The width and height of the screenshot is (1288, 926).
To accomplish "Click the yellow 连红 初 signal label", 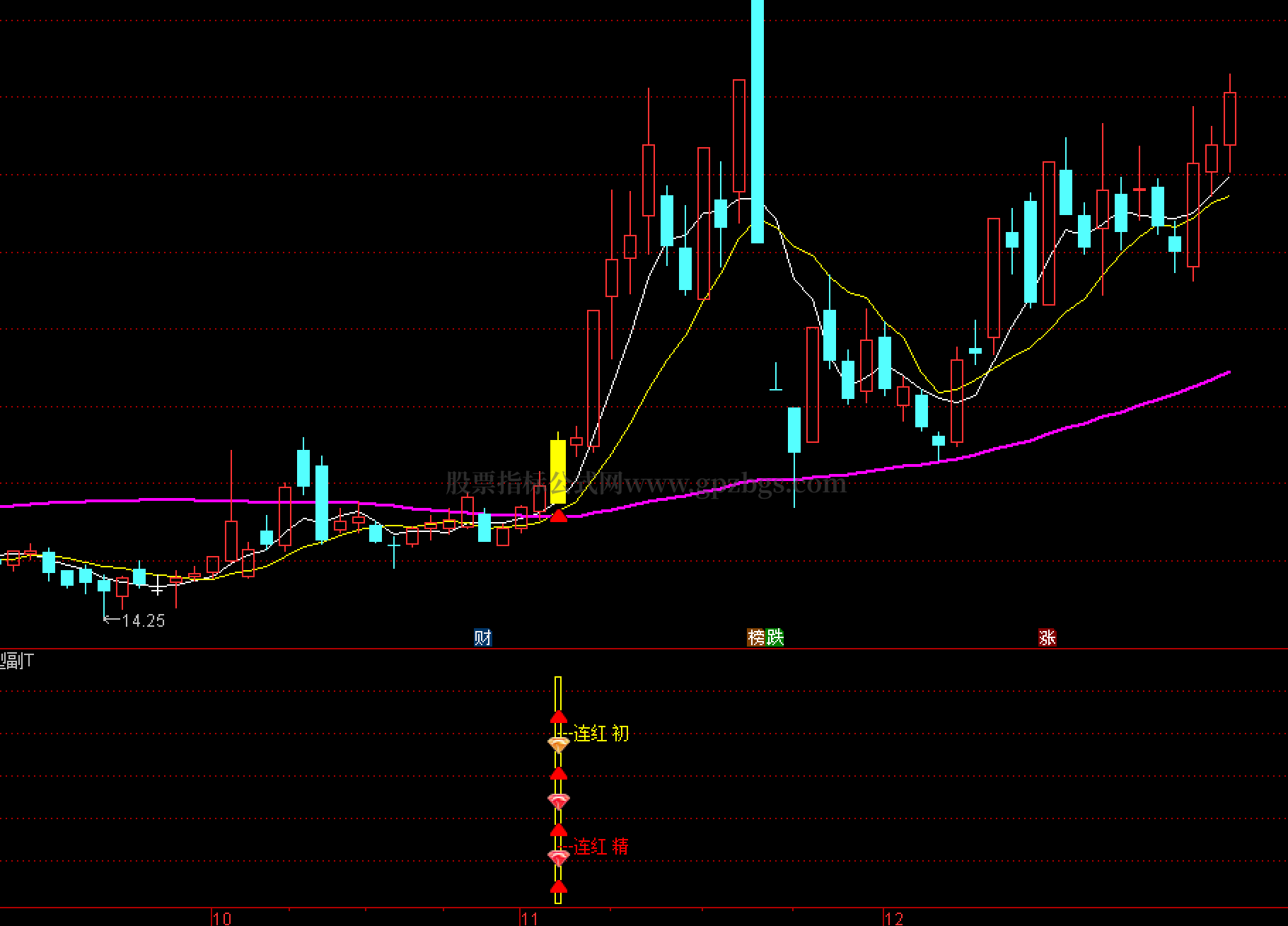I will 601,733.
